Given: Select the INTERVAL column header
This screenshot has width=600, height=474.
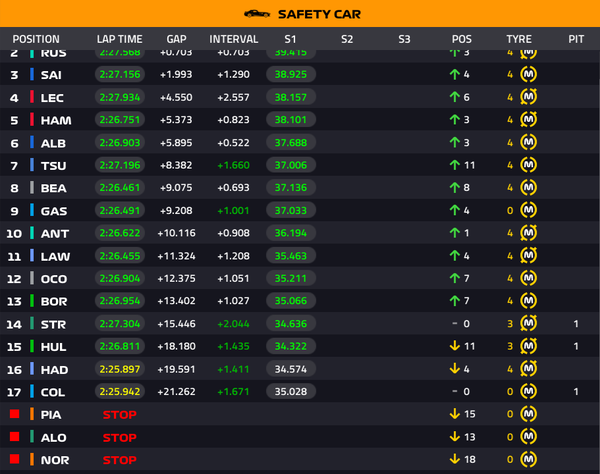Looking at the screenshot, I should point(234,39).
